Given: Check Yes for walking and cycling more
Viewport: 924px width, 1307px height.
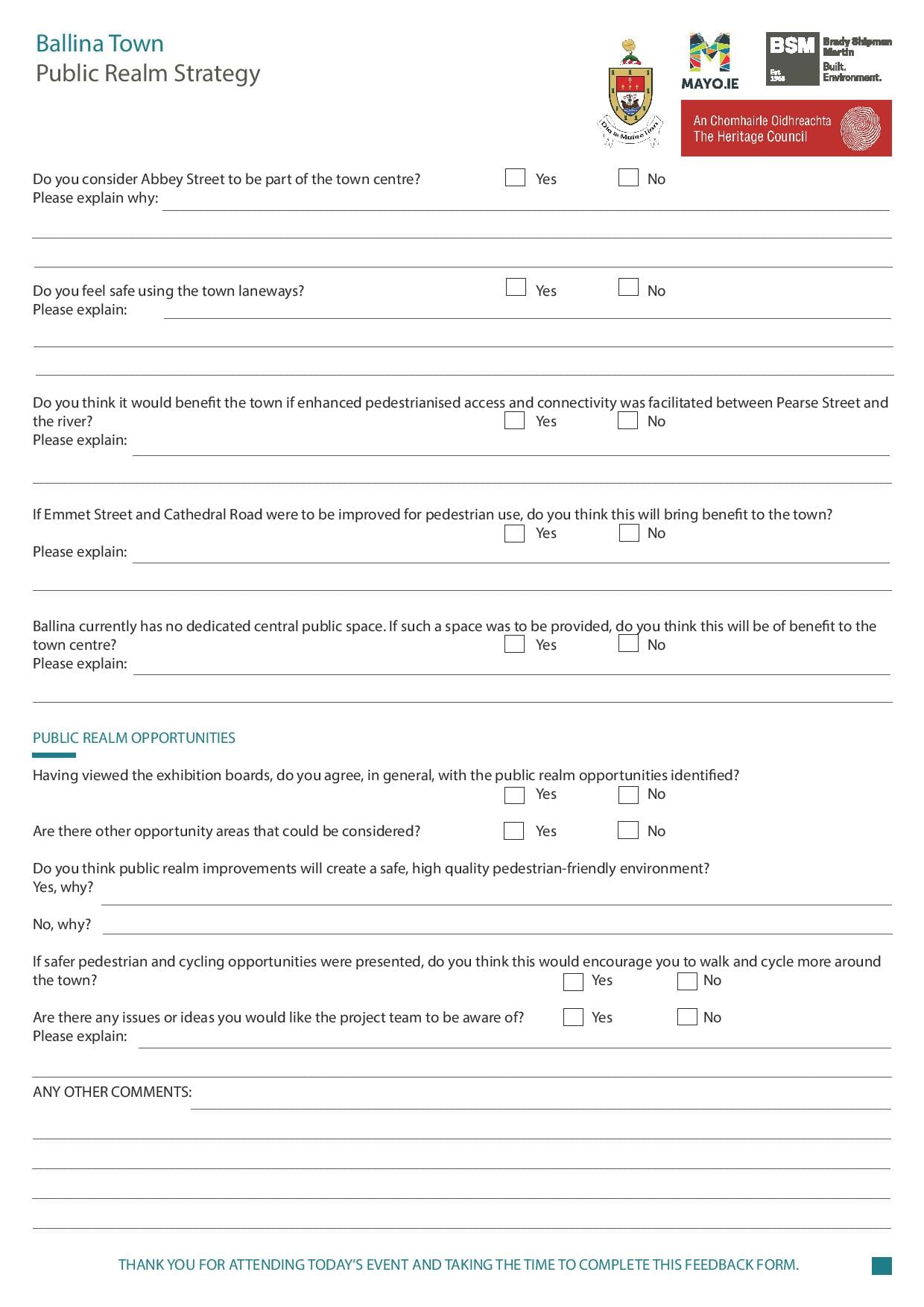Looking at the screenshot, I should [573, 981].
